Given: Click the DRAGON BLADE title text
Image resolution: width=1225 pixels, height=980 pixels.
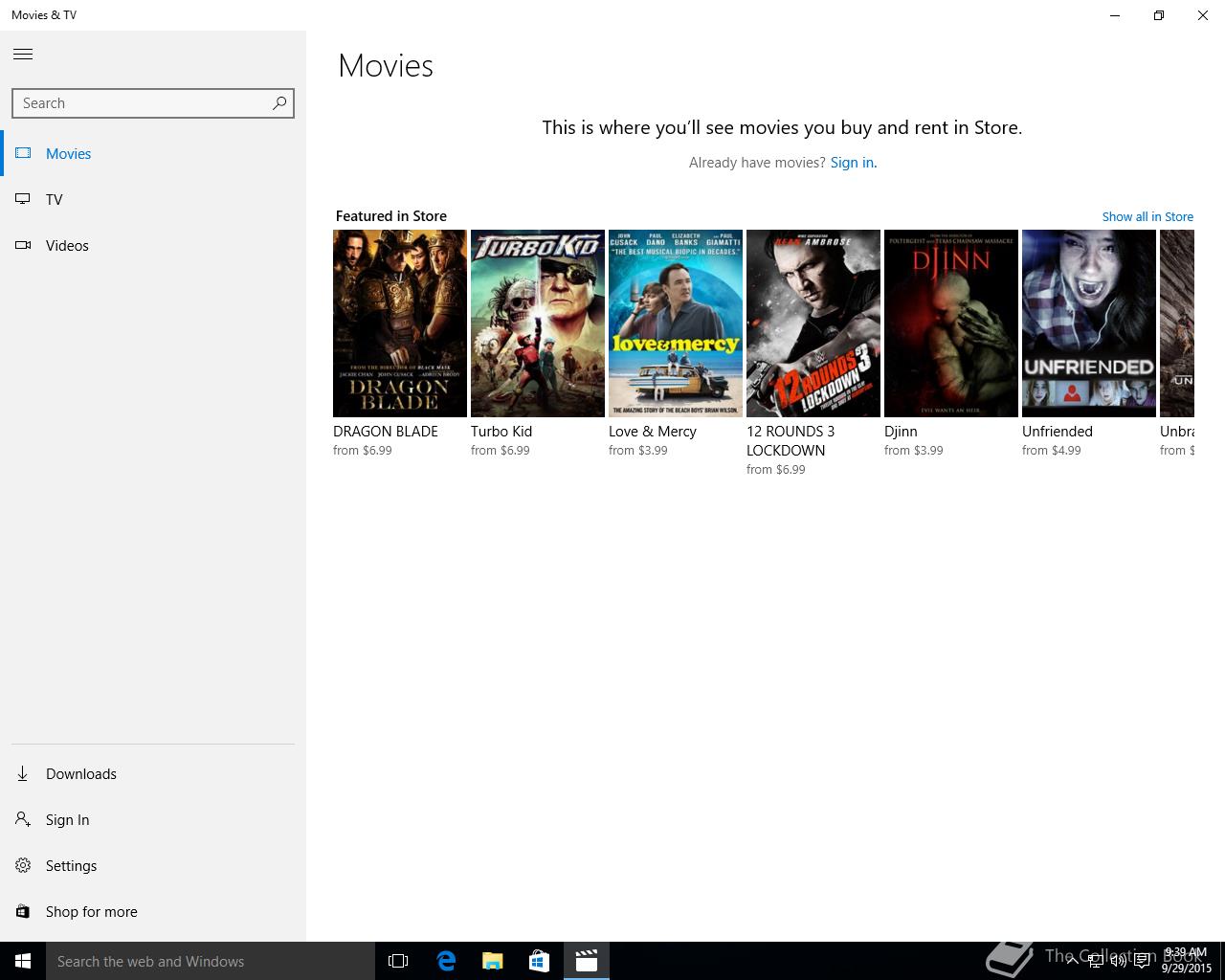Looking at the screenshot, I should pyautogui.click(x=386, y=432).
